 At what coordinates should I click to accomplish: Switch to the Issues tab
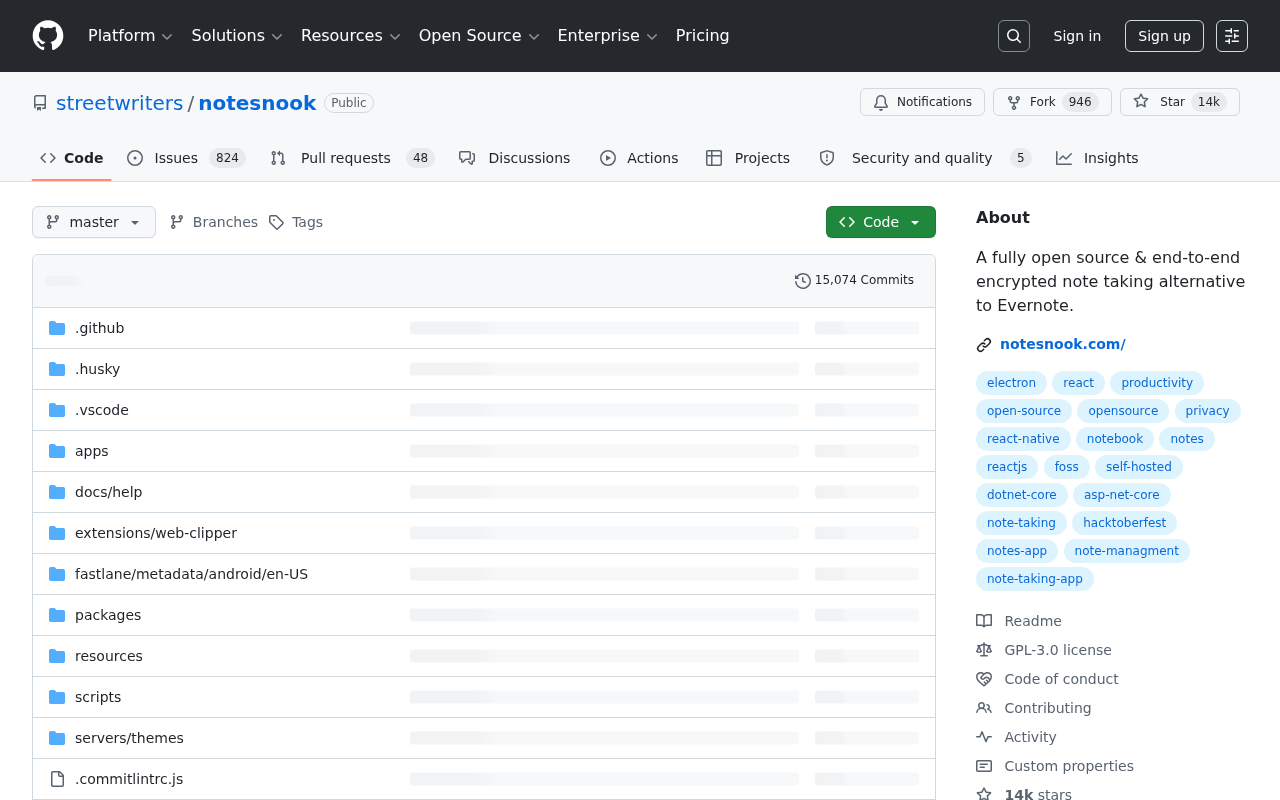click(x=186, y=158)
